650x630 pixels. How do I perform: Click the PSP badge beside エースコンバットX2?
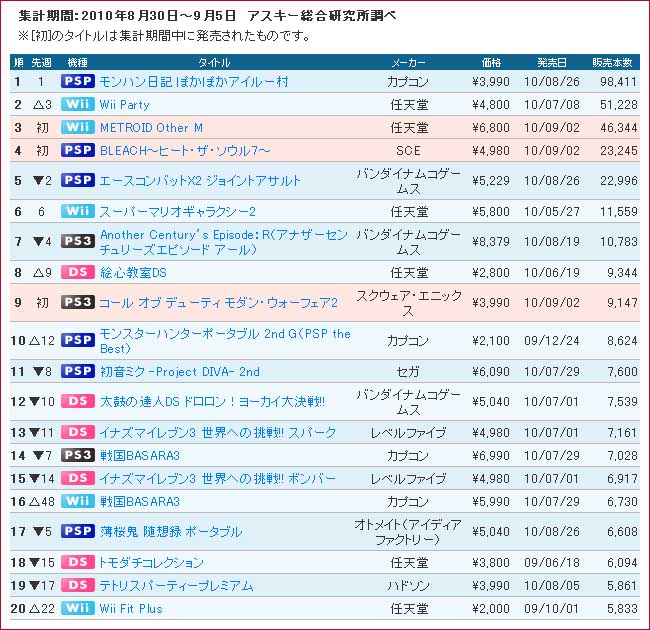78,180
